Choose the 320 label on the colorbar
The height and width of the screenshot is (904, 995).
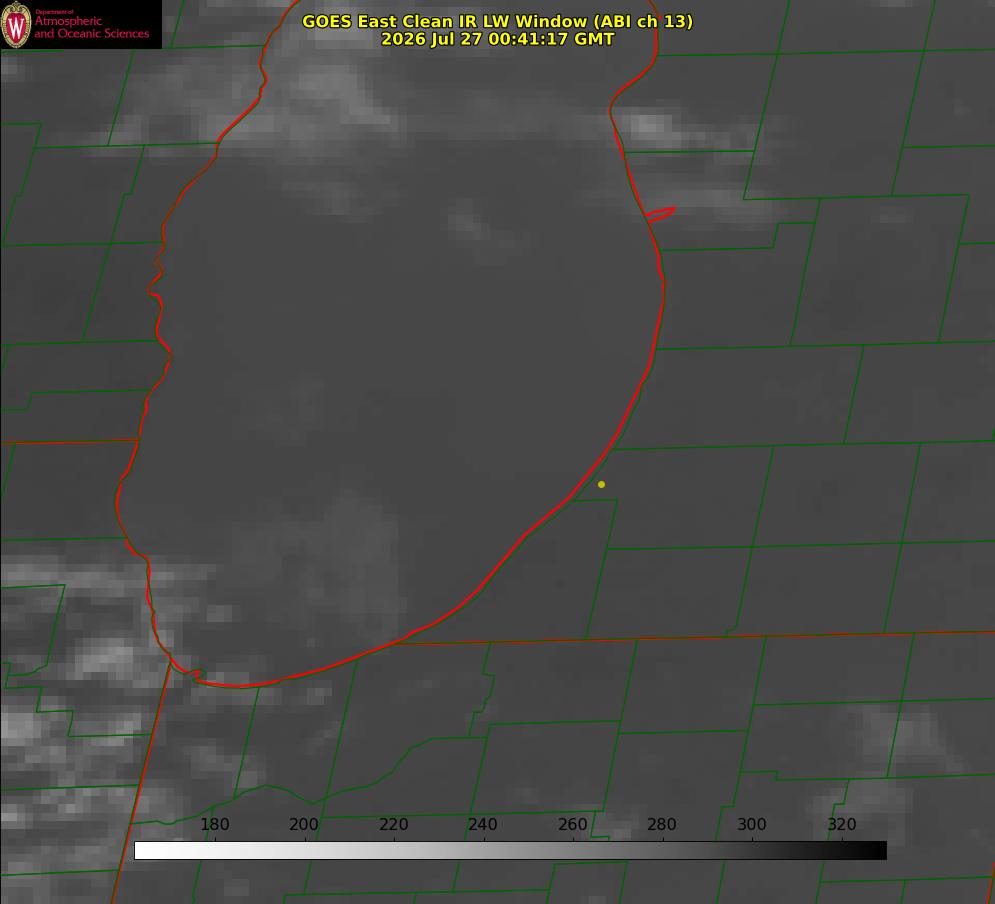(x=841, y=824)
